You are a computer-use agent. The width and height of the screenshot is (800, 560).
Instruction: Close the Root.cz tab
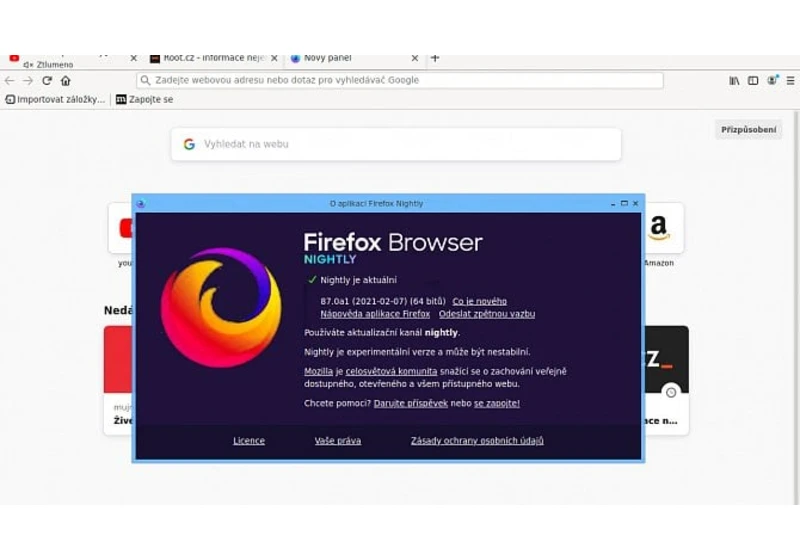274,58
